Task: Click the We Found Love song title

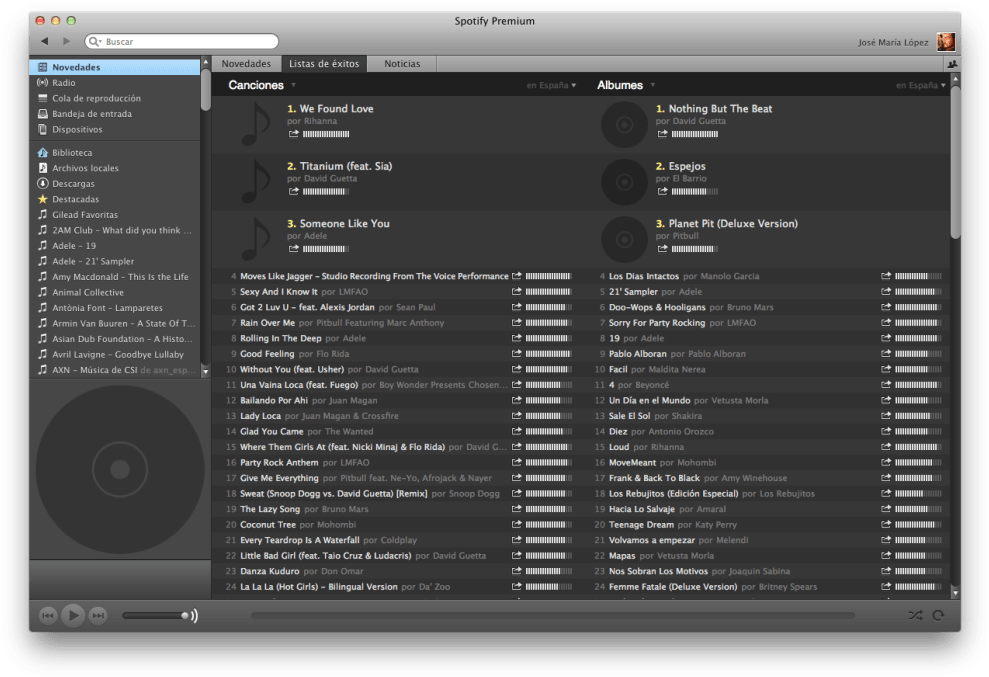Action: pos(336,109)
